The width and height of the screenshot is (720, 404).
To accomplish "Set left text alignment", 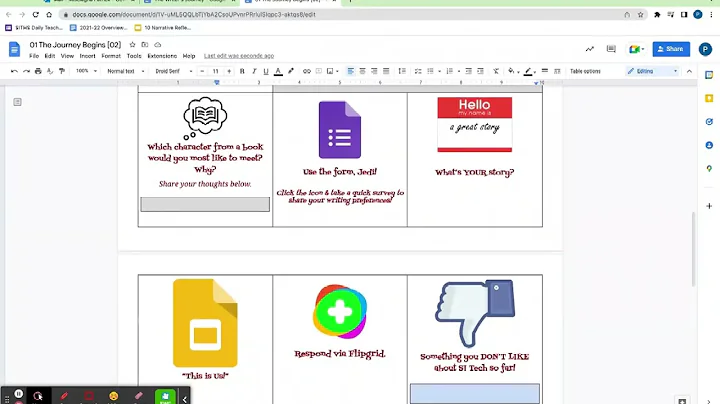I will (351, 71).
